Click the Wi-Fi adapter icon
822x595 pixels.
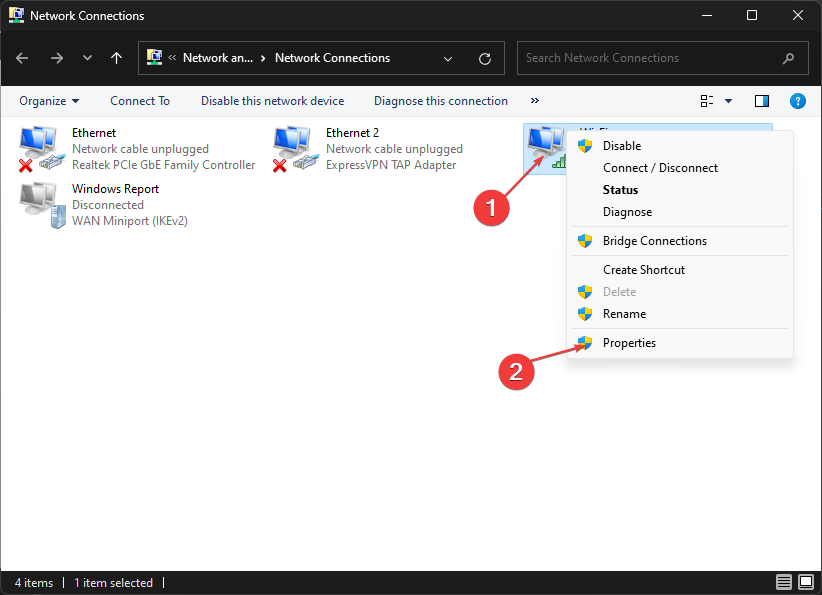(x=545, y=148)
